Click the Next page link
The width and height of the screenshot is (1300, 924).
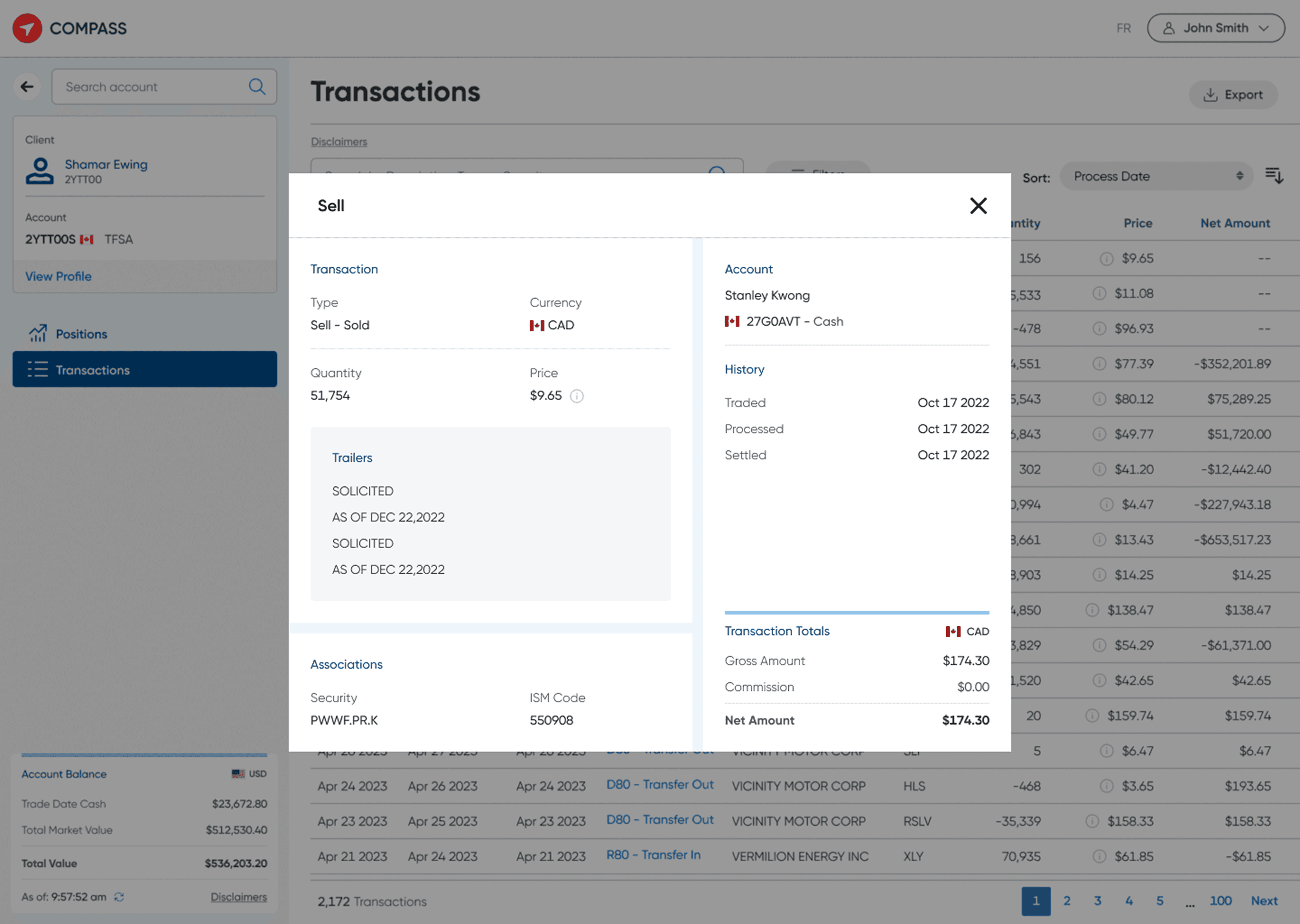pyautogui.click(x=1264, y=901)
